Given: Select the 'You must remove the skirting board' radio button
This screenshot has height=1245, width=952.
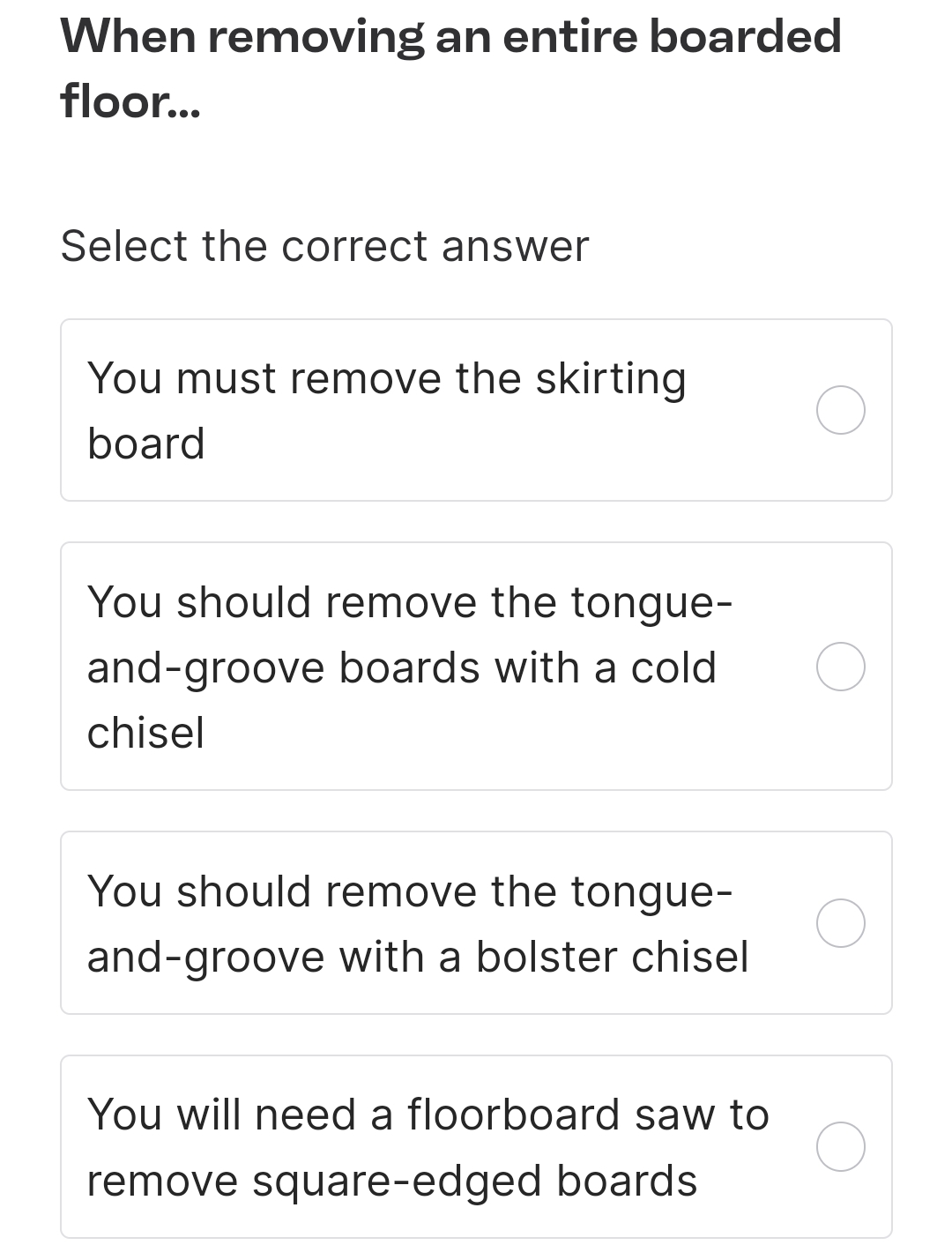Looking at the screenshot, I should coord(841,409).
